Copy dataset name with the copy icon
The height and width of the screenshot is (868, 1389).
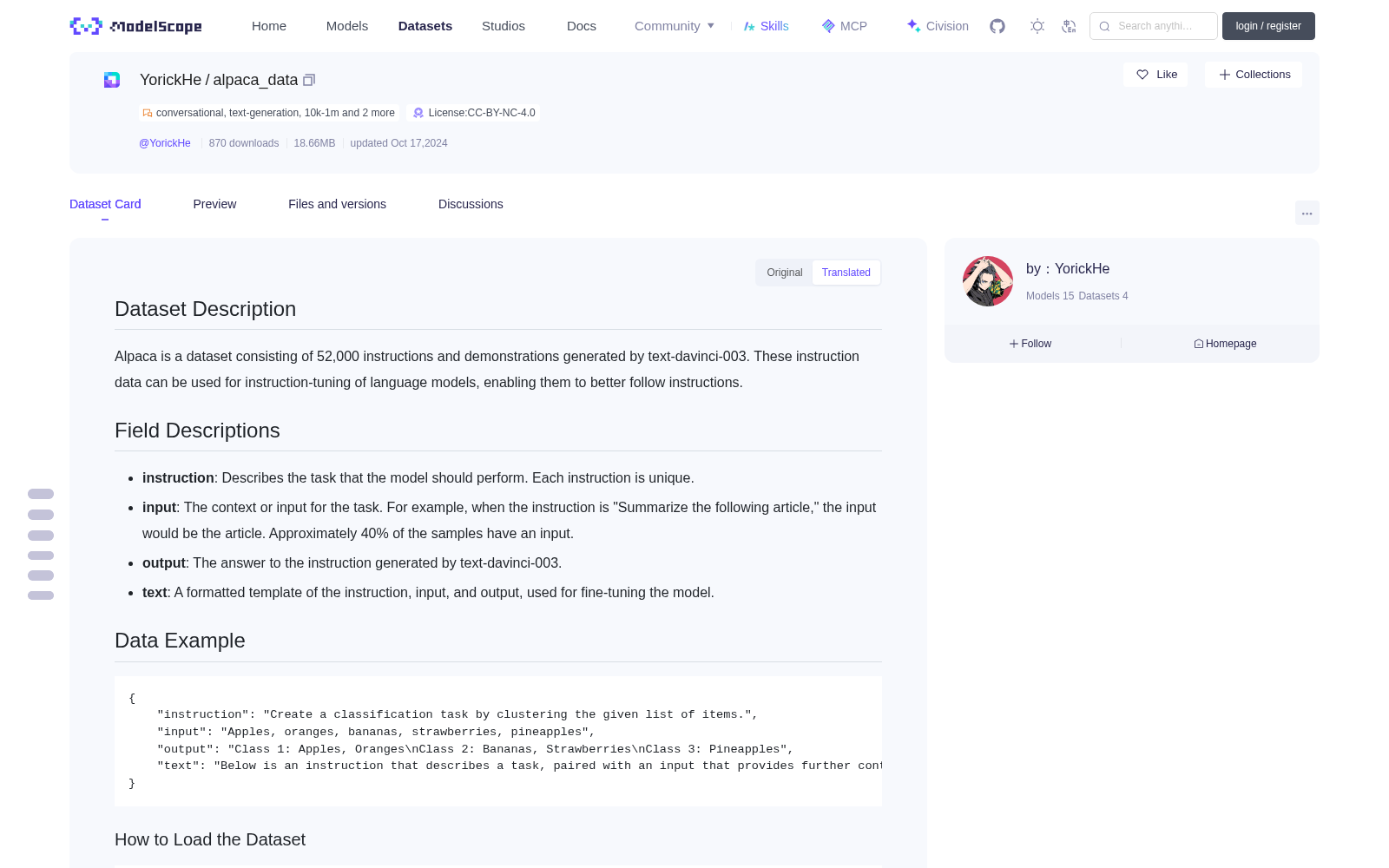(x=309, y=80)
